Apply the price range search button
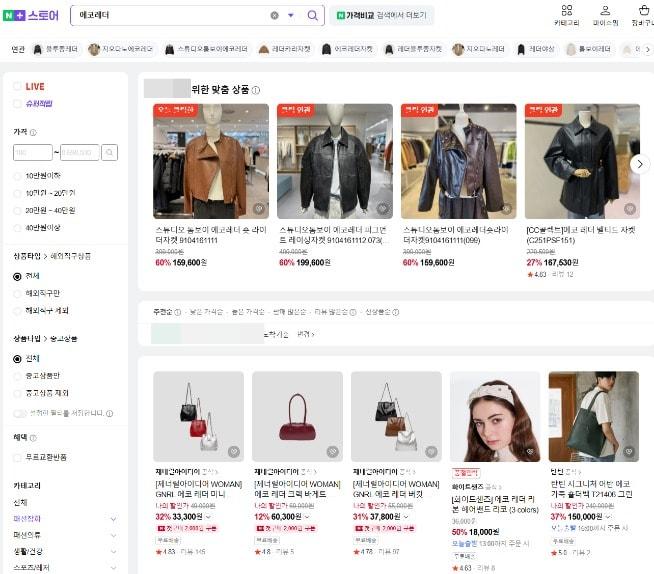 click(x=110, y=153)
